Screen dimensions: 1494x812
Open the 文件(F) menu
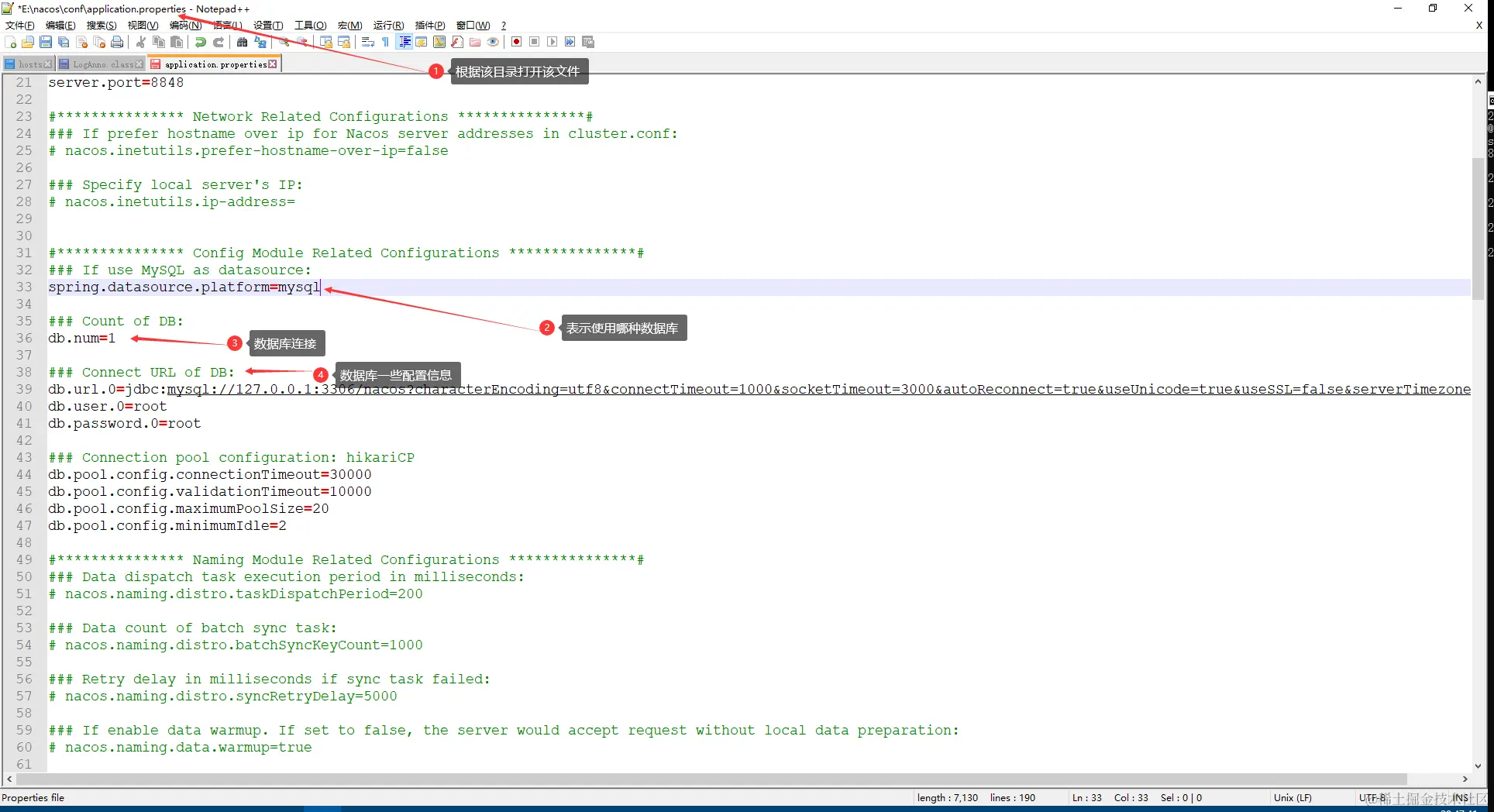coord(20,26)
